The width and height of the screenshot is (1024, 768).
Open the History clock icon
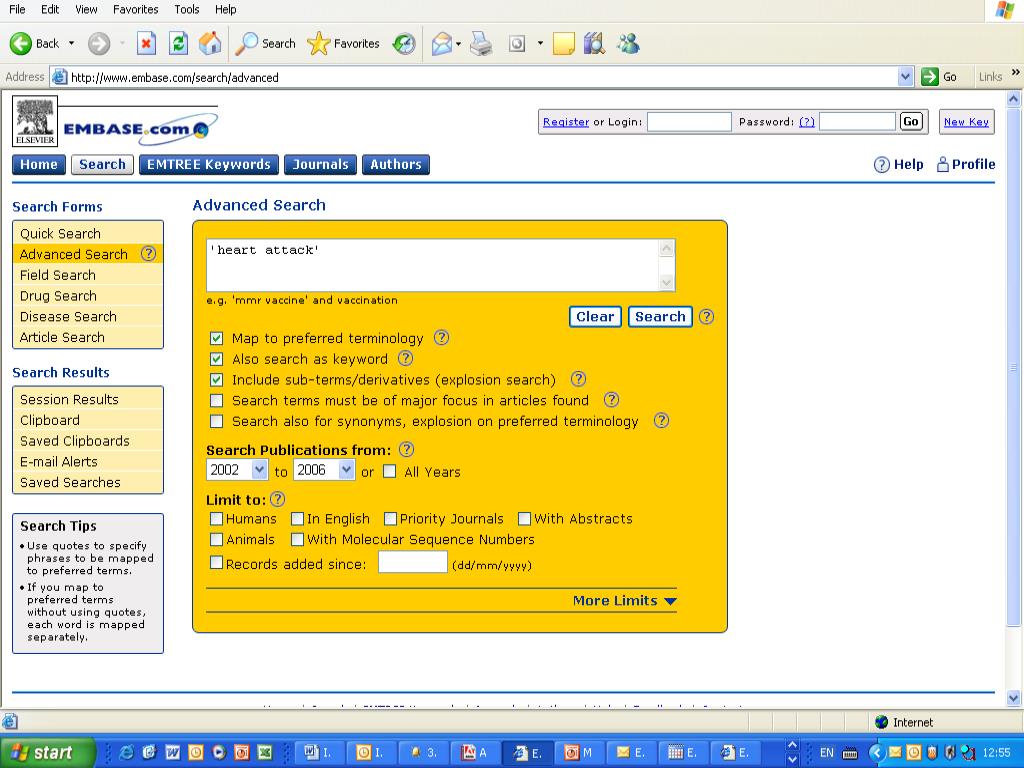404,44
